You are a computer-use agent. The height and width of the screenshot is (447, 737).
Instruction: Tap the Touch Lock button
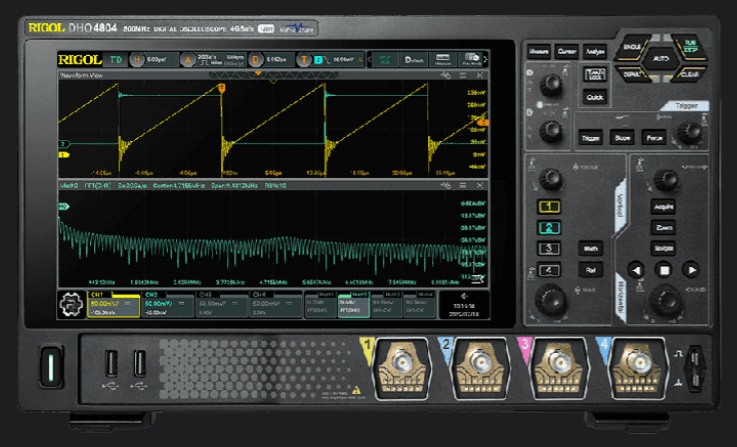click(x=595, y=76)
